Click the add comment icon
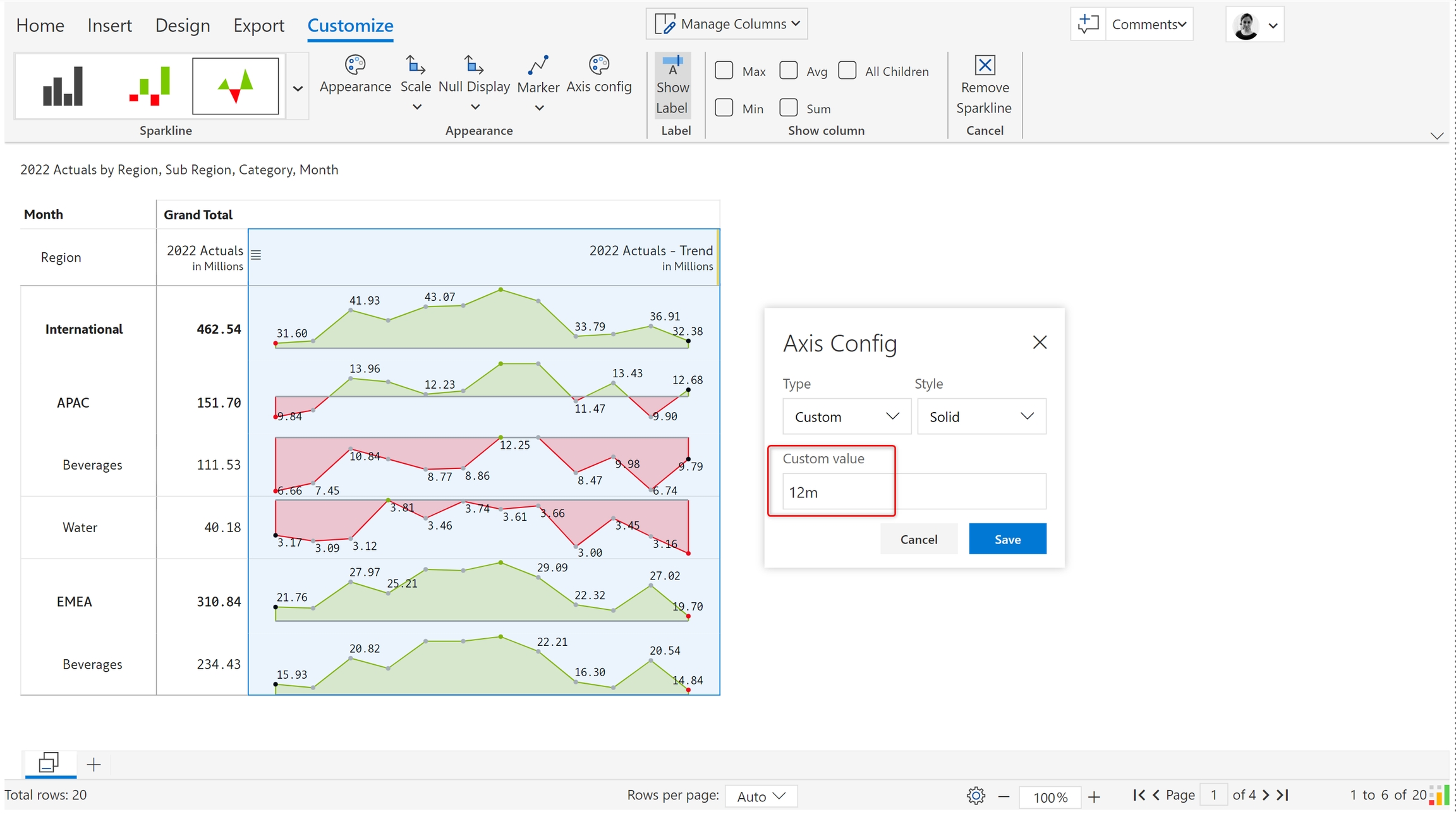 (x=1088, y=24)
